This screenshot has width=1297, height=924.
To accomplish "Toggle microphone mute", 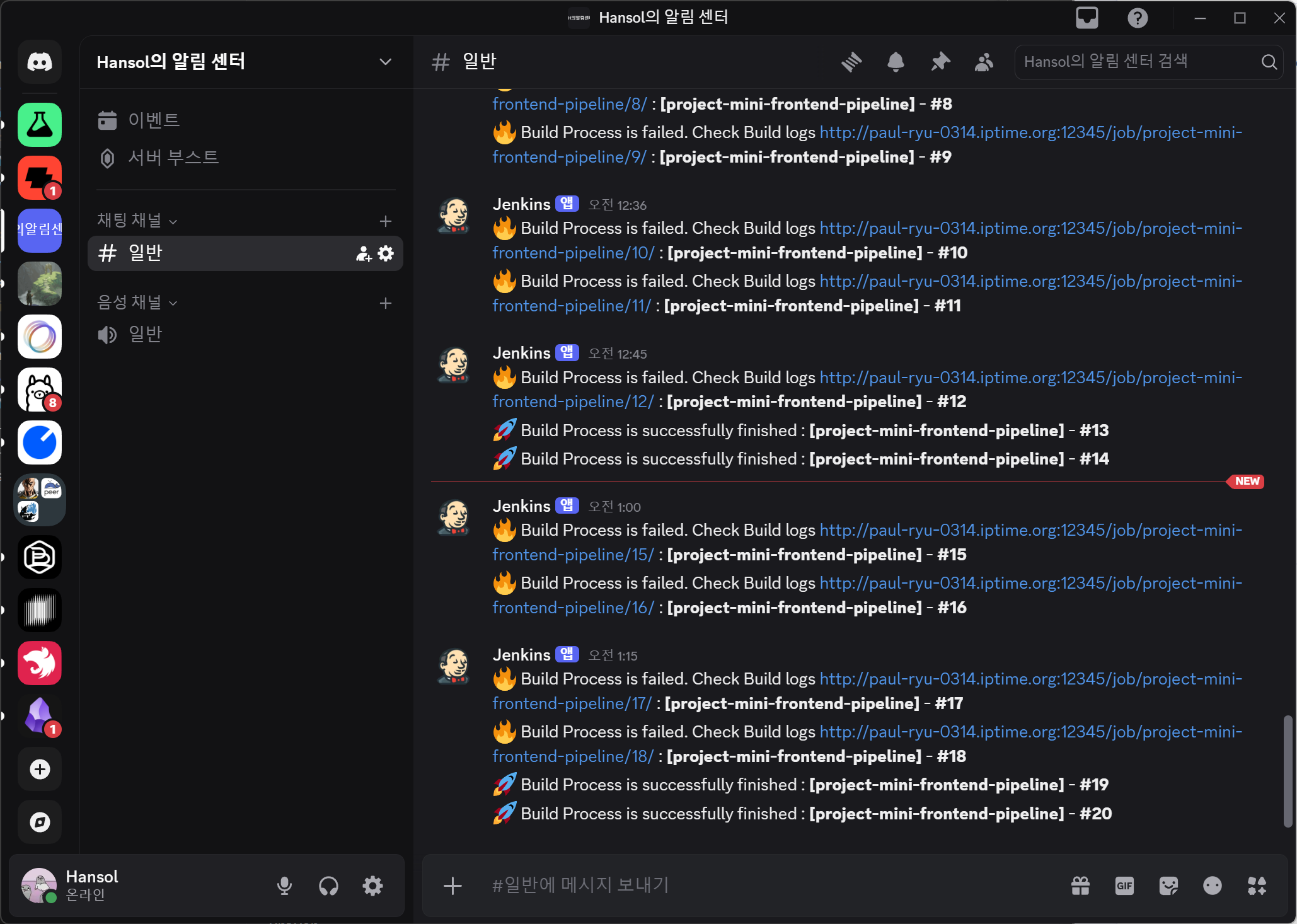I will click(x=284, y=886).
